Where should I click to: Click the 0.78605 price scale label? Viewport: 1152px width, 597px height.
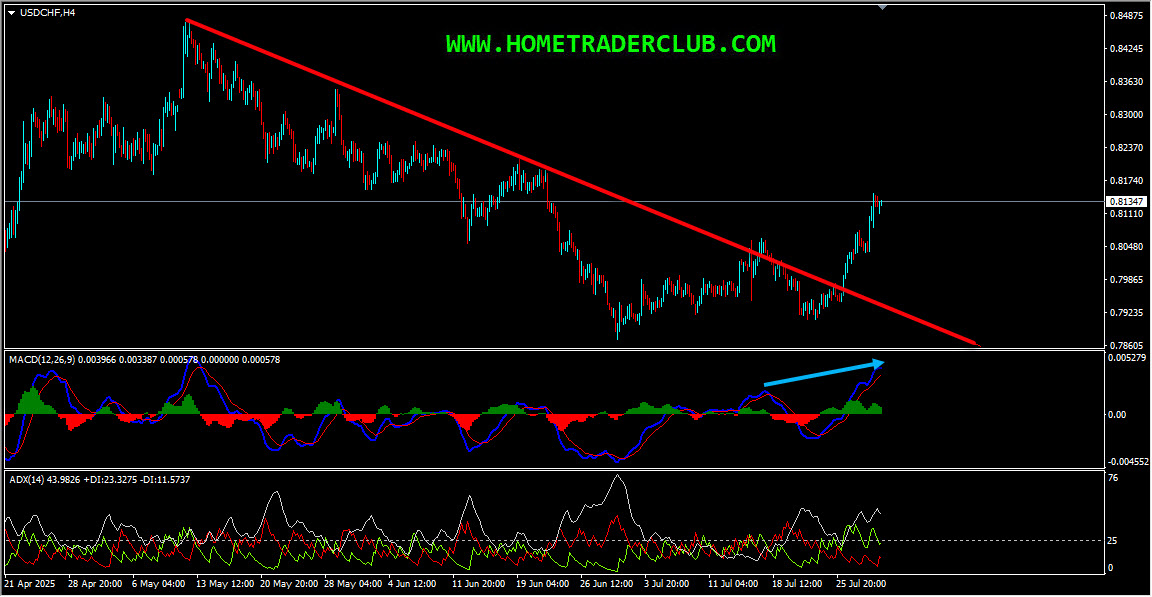(1125, 345)
